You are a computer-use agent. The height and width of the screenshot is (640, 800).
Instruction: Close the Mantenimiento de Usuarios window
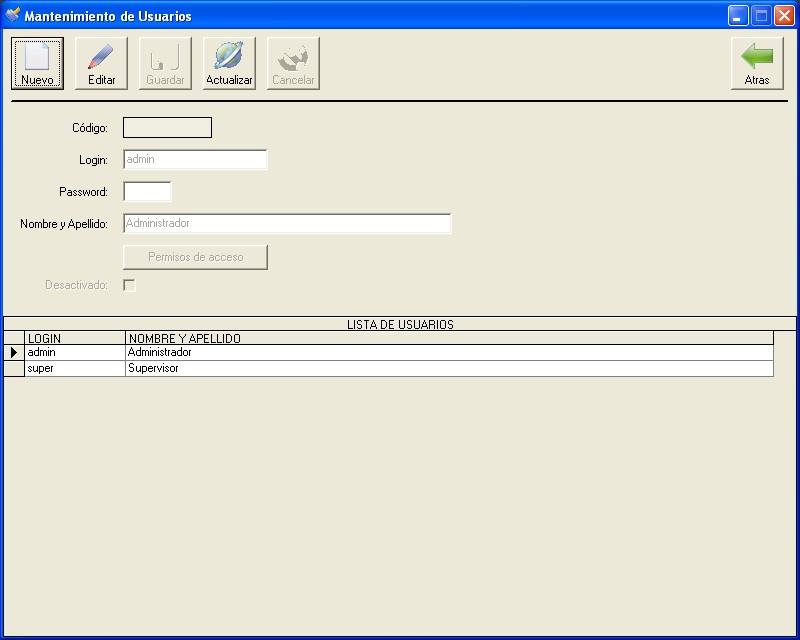(x=784, y=16)
